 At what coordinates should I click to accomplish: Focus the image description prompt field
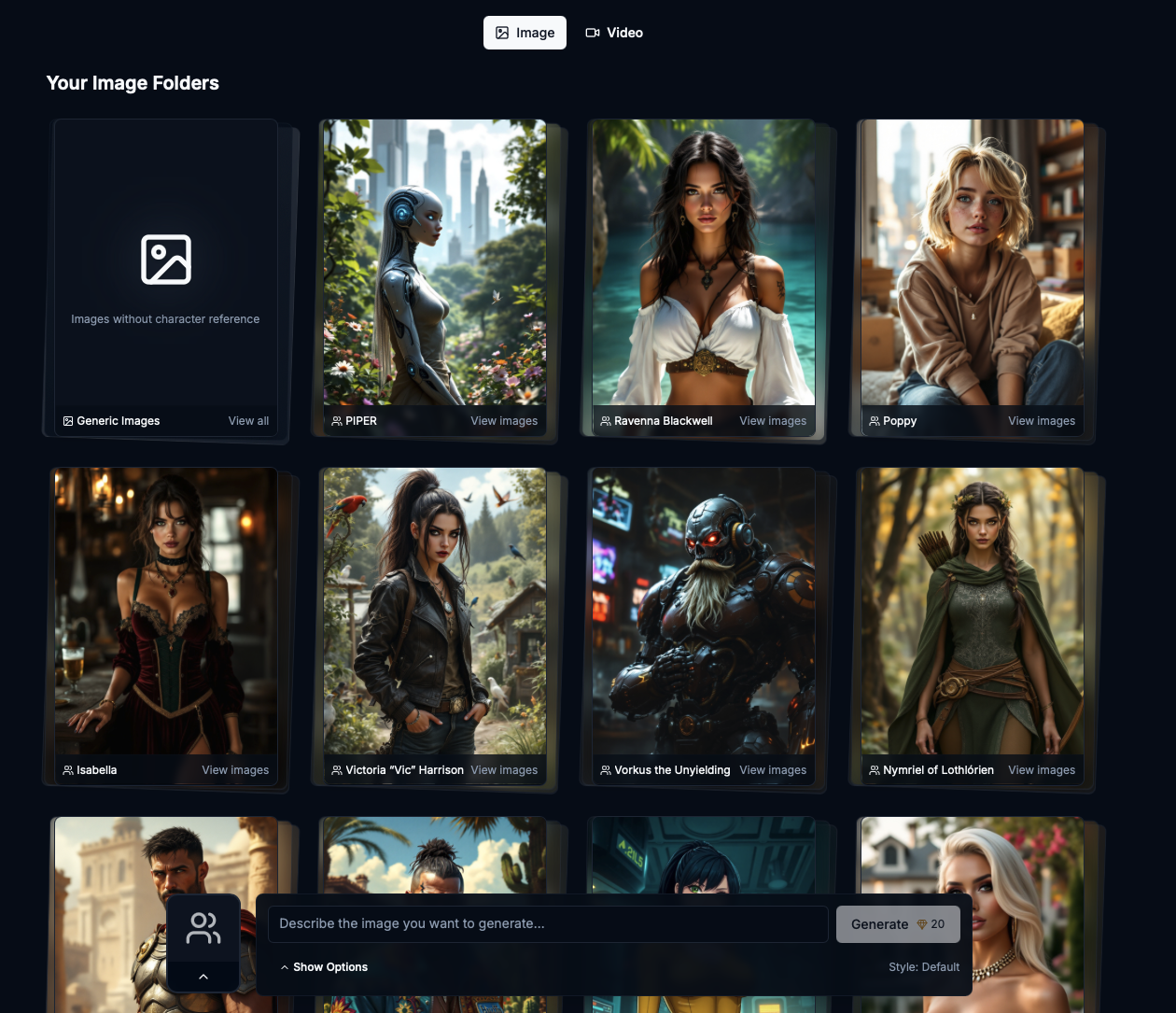tap(548, 924)
